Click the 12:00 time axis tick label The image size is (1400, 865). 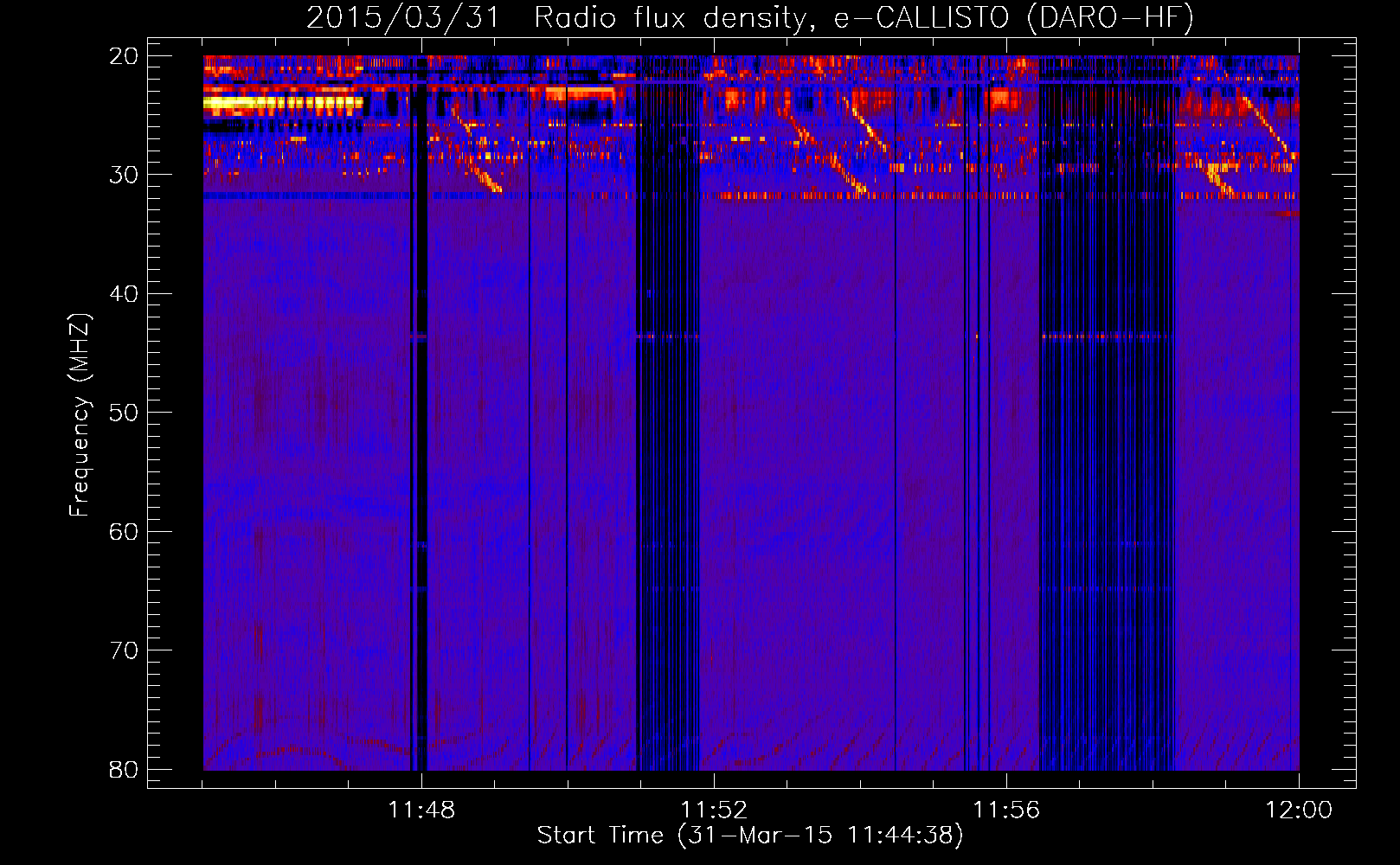(1299, 811)
